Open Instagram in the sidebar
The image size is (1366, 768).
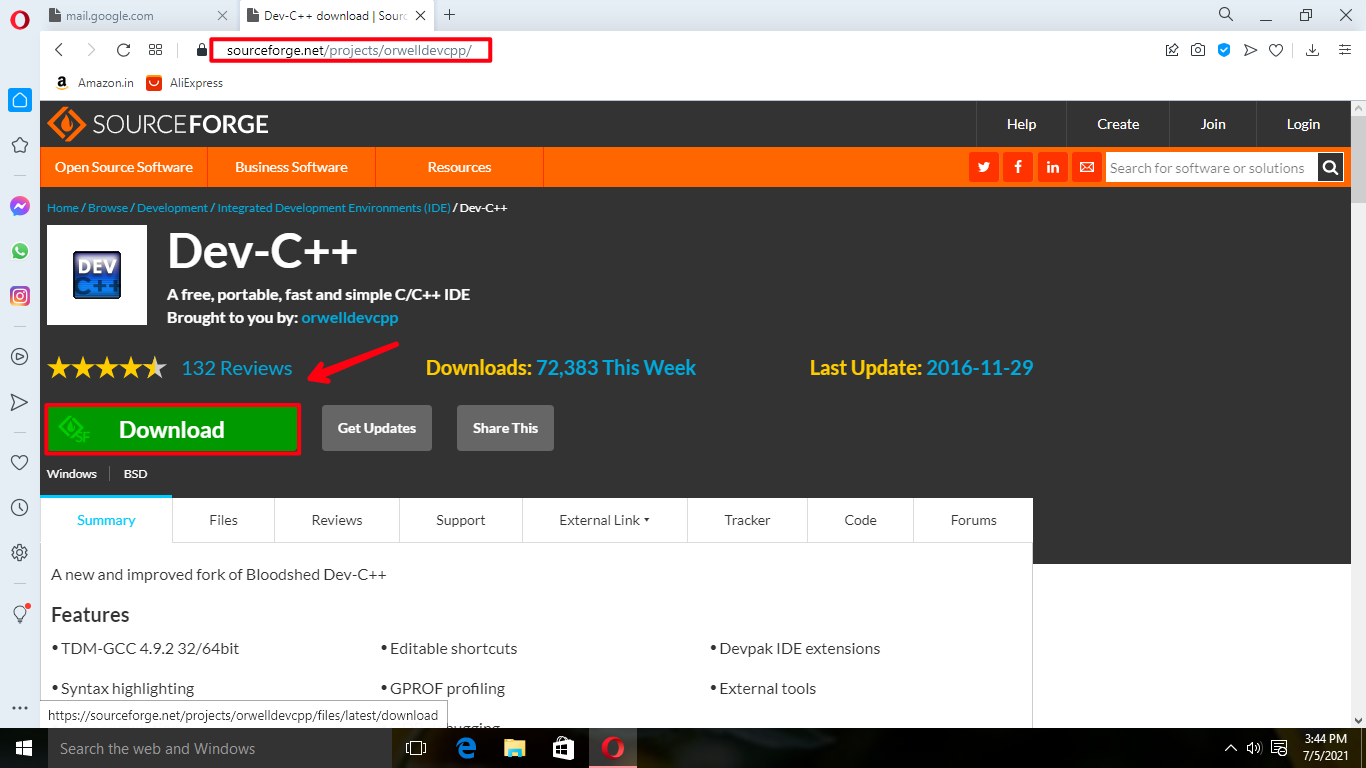coord(20,296)
